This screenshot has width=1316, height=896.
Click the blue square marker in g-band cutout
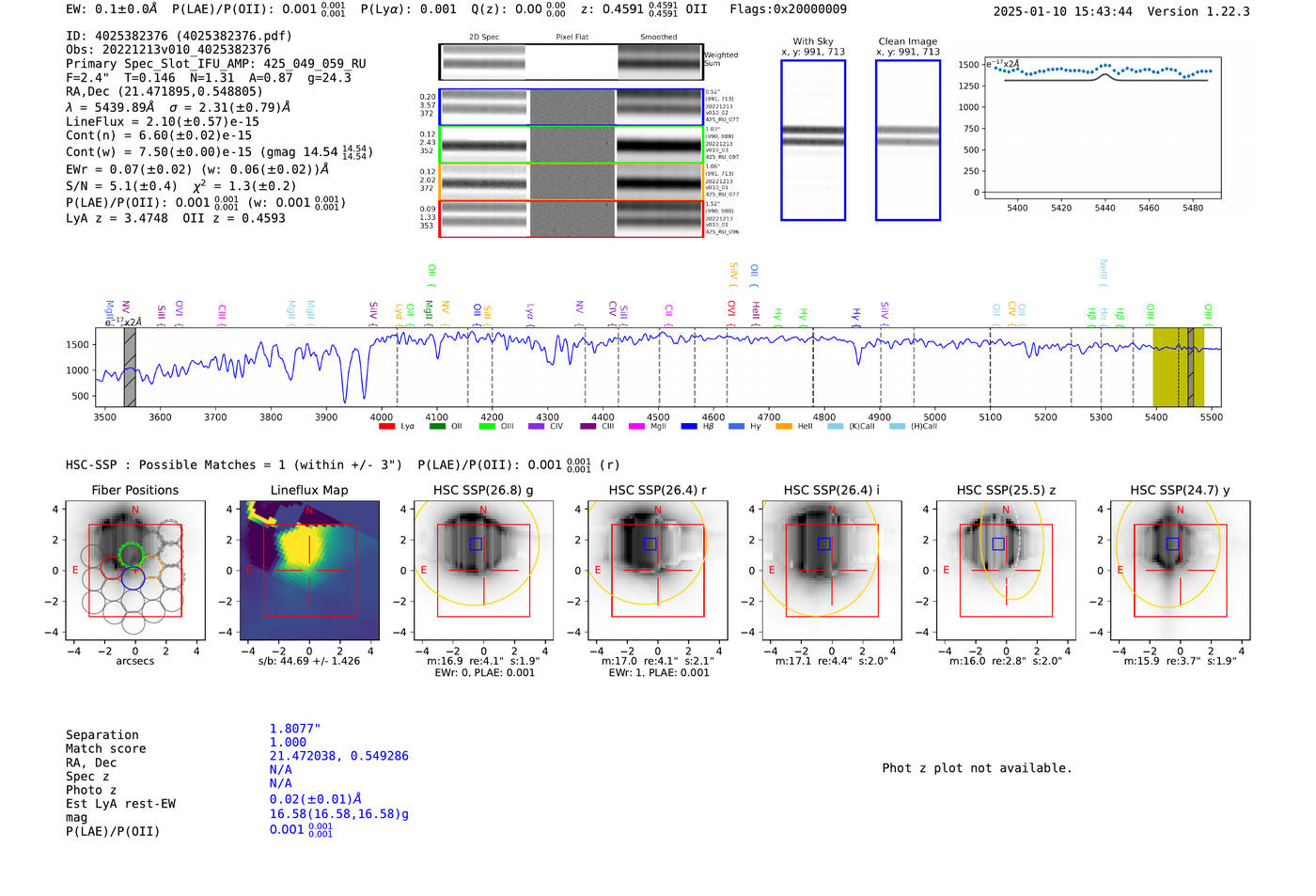coord(476,543)
